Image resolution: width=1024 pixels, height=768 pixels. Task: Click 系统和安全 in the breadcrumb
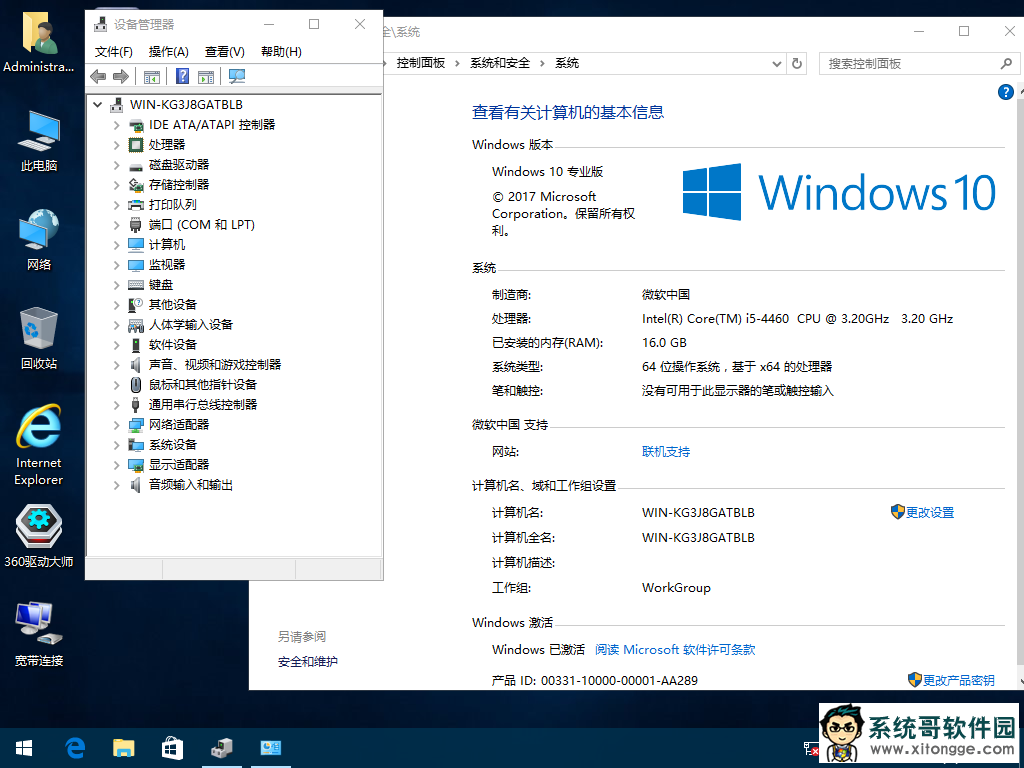pos(500,63)
